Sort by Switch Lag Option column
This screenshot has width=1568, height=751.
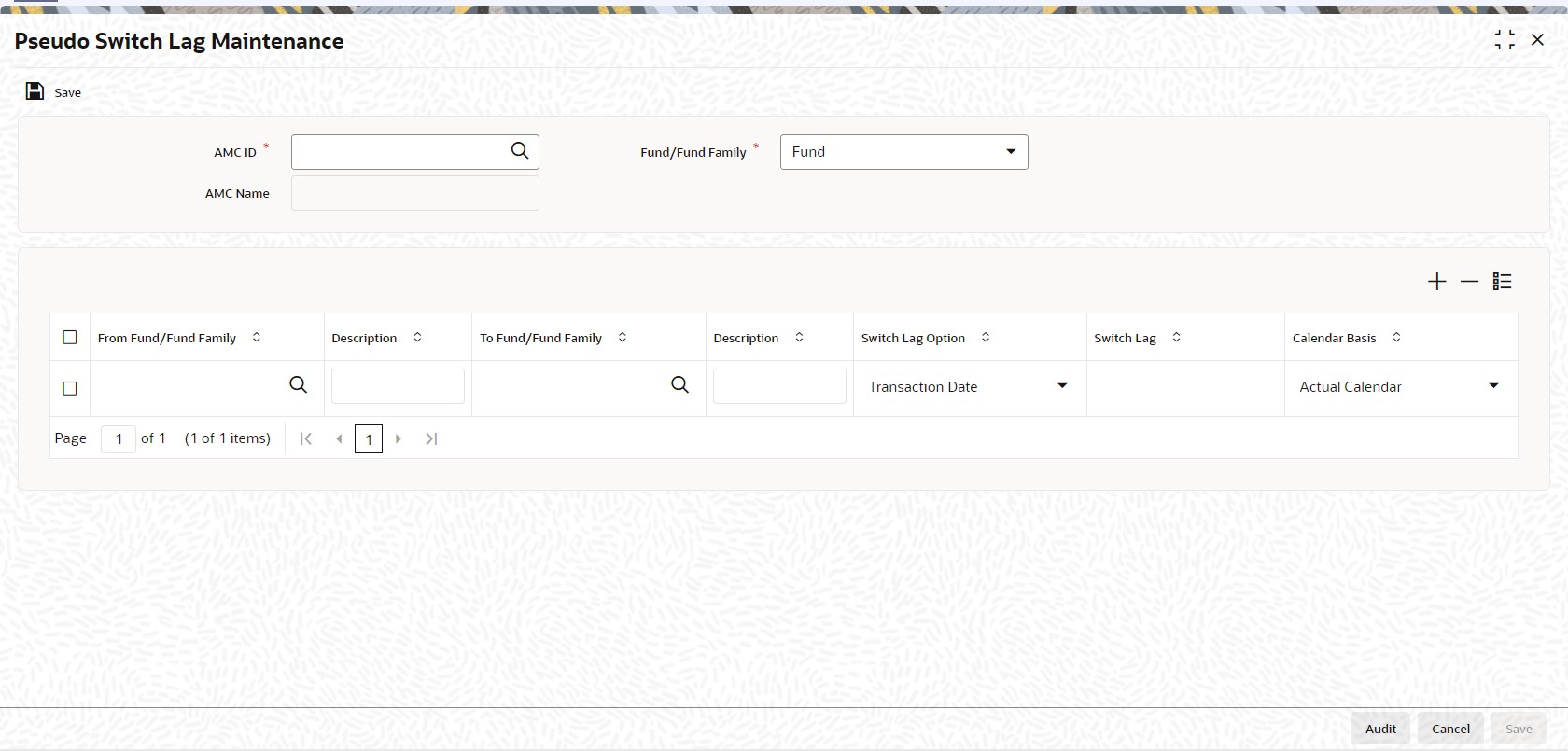(x=986, y=338)
